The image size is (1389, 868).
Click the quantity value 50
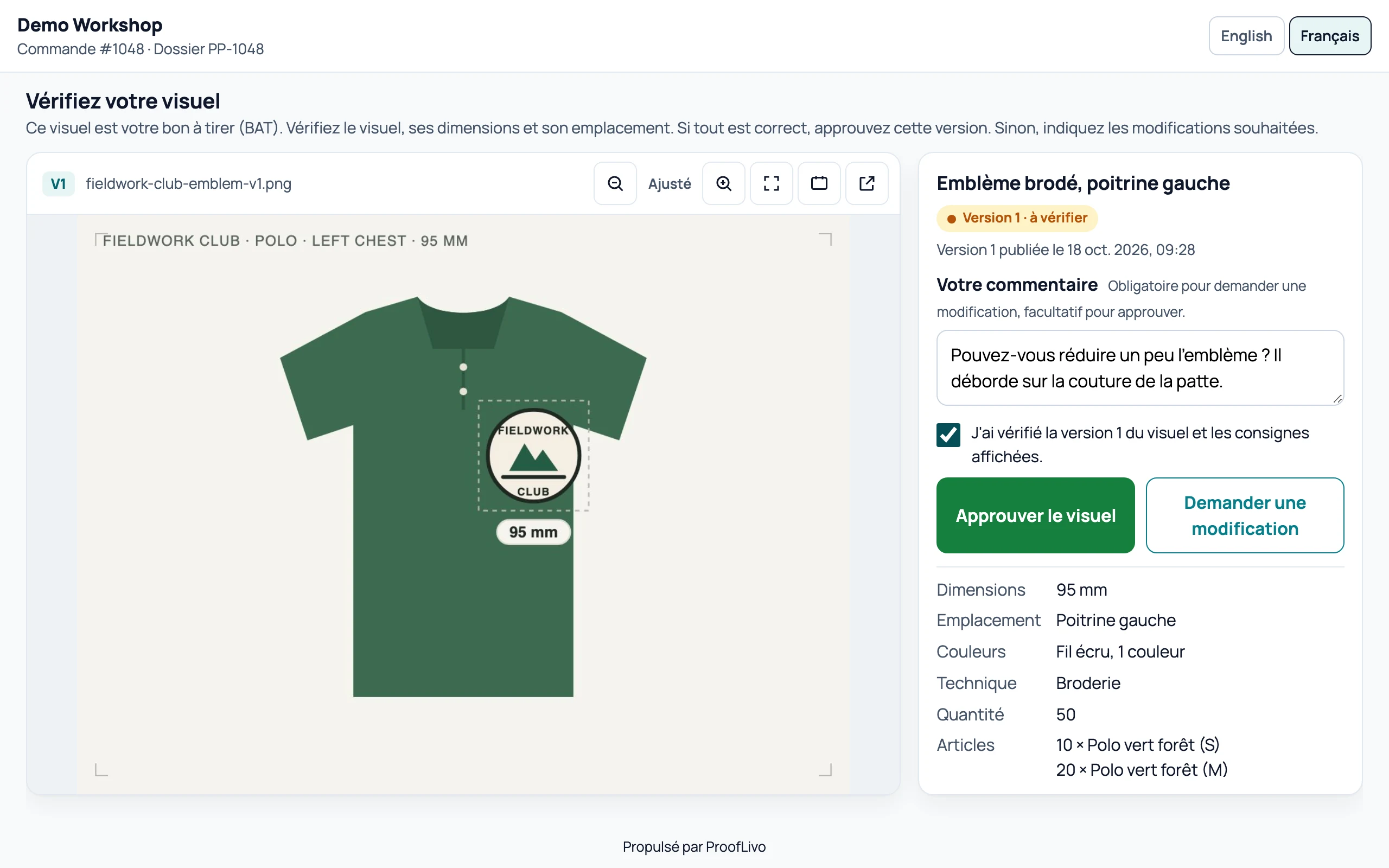click(1065, 714)
